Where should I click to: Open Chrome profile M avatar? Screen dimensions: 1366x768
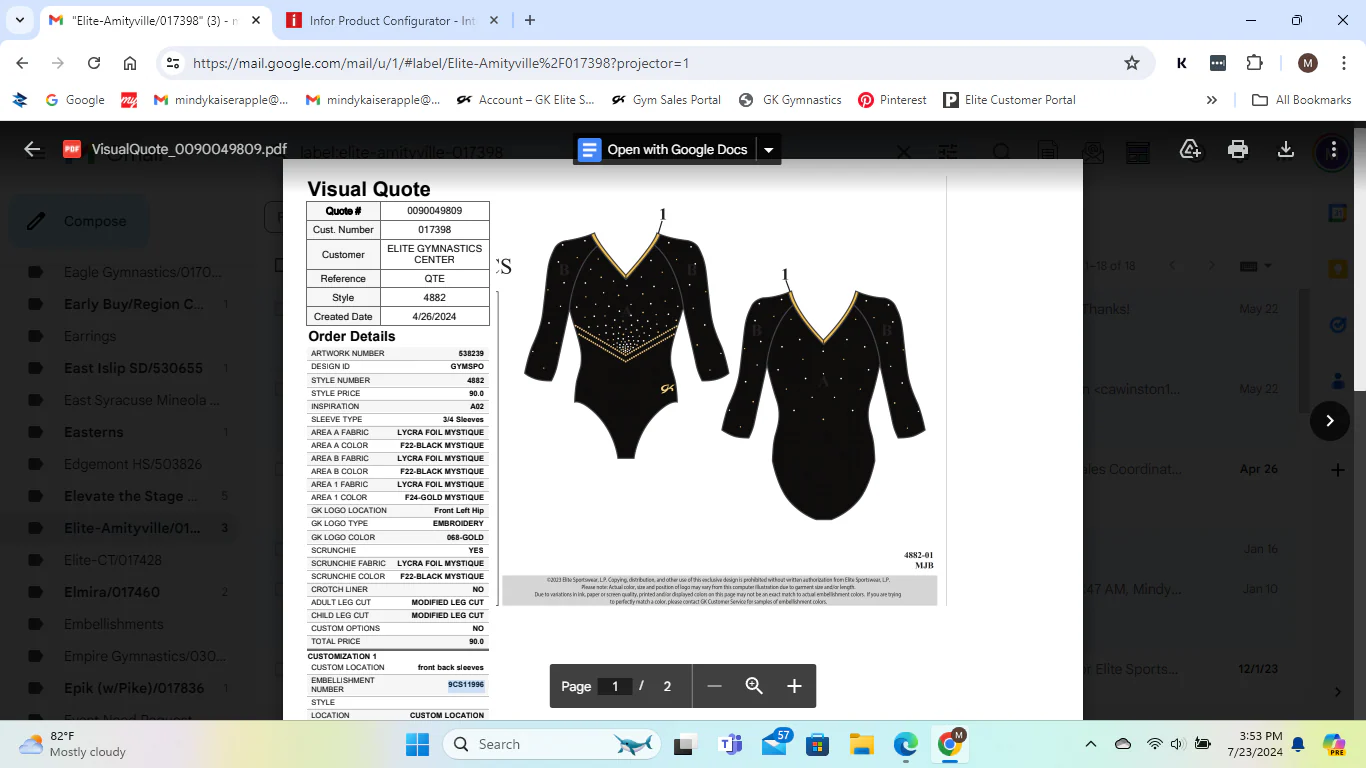[x=1308, y=63]
